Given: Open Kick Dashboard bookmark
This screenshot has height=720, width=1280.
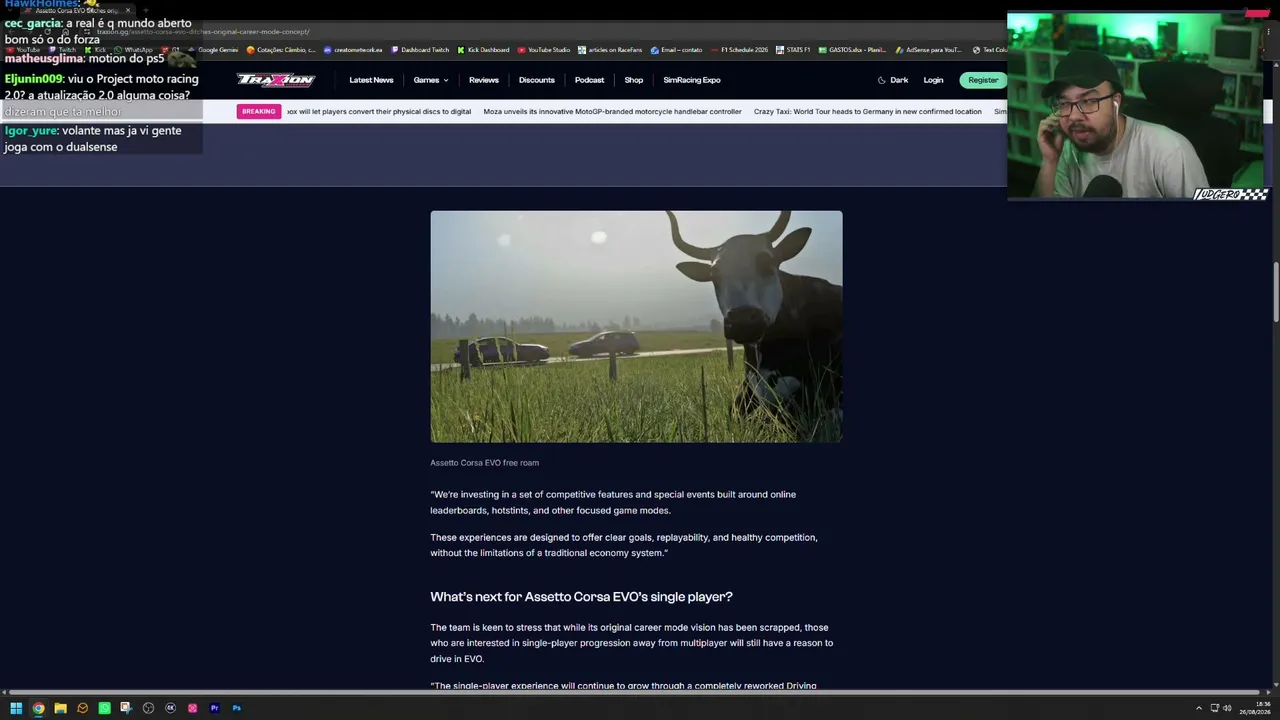Looking at the screenshot, I should [483, 50].
